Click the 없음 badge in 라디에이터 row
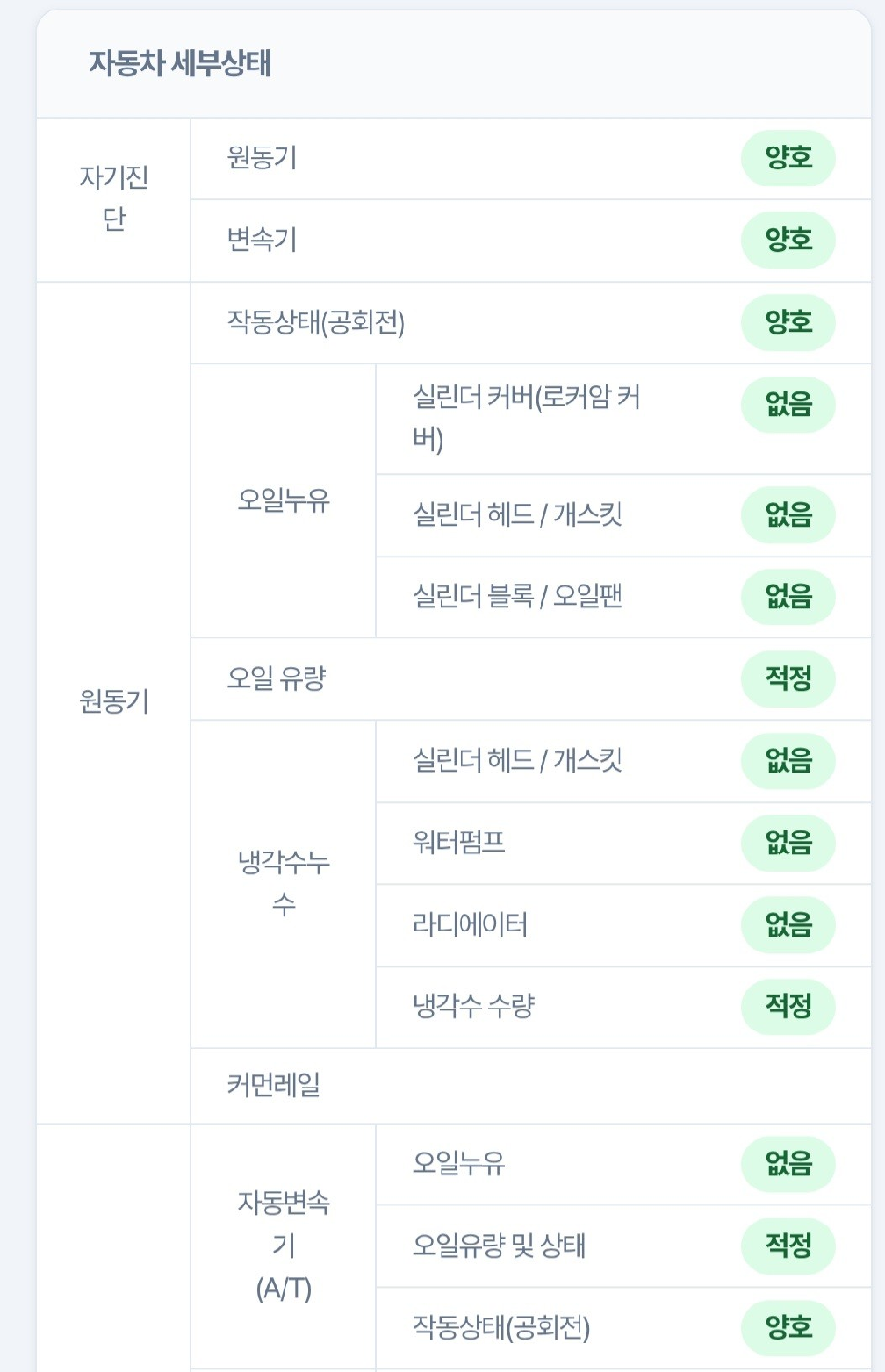This screenshot has width=885, height=1372. click(788, 926)
